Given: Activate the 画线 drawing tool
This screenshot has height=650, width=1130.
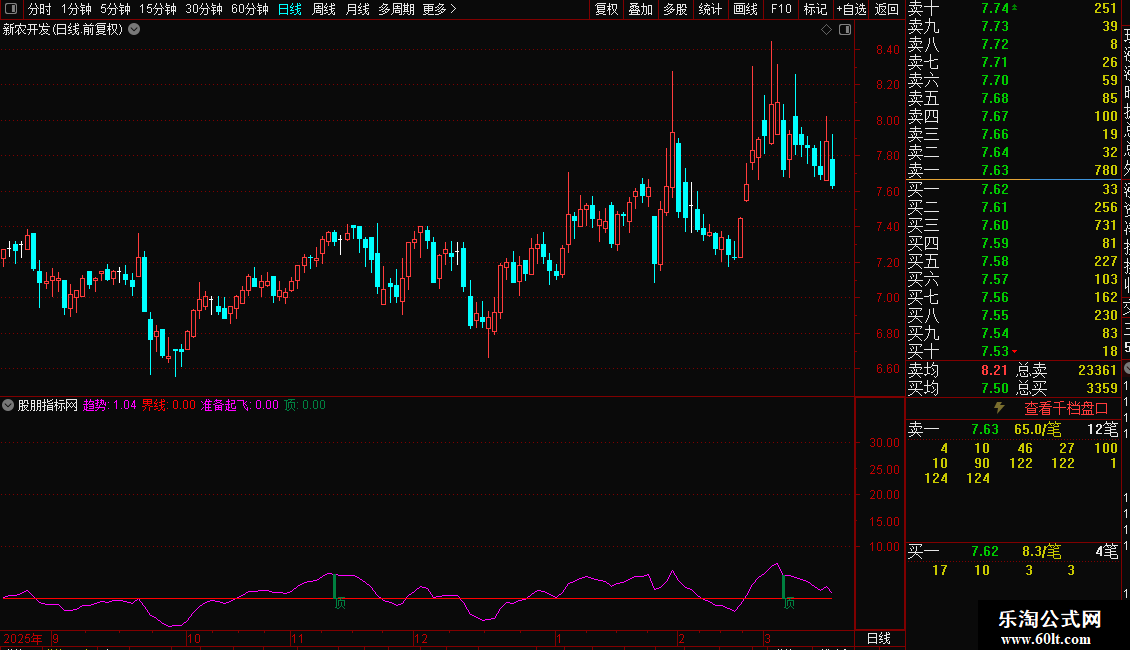Looking at the screenshot, I should pyautogui.click(x=745, y=9).
